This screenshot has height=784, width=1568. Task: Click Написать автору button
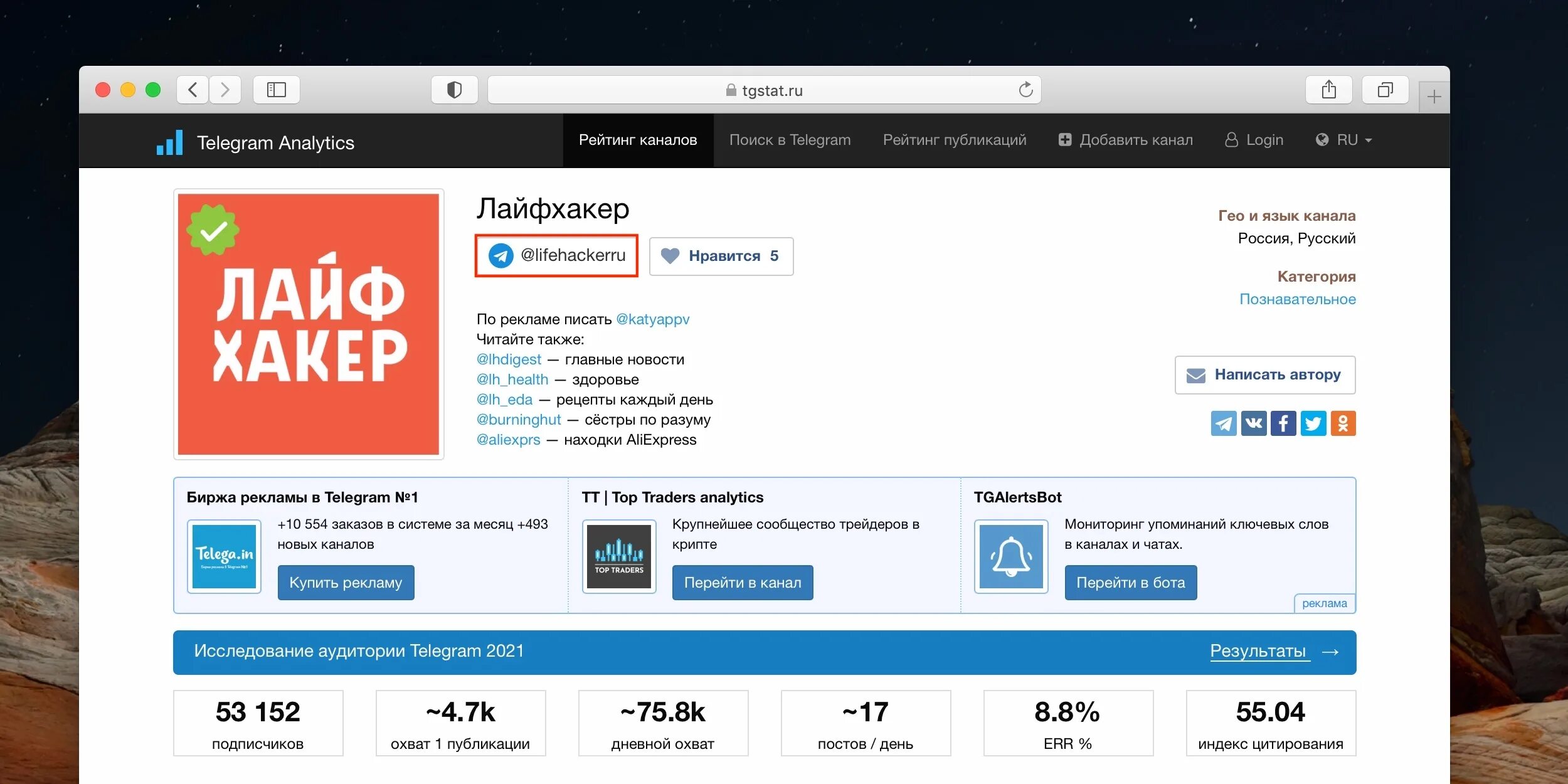(x=1265, y=375)
